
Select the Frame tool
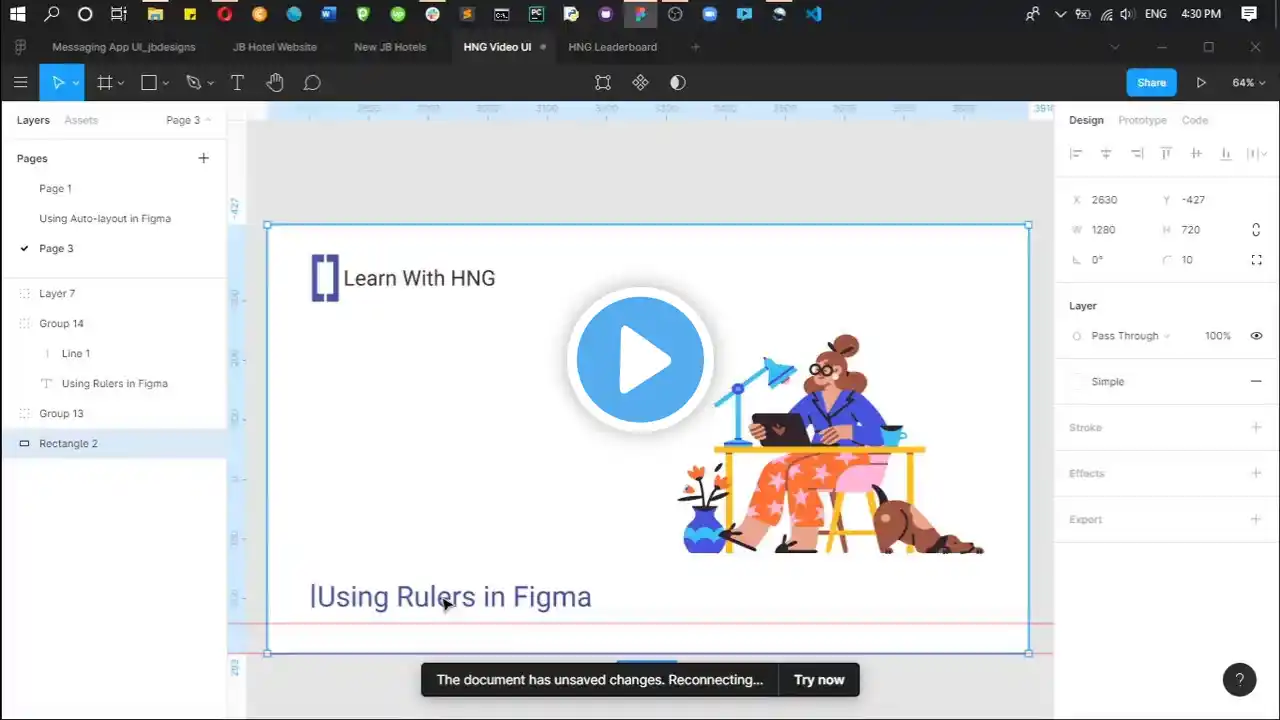pyautogui.click(x=104, y=83)
